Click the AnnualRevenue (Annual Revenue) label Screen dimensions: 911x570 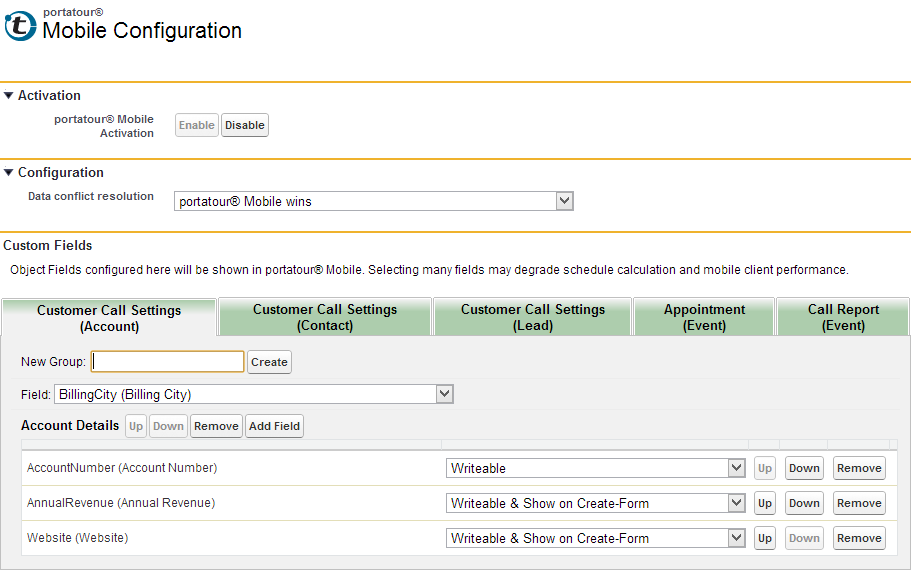coord(121,503)
